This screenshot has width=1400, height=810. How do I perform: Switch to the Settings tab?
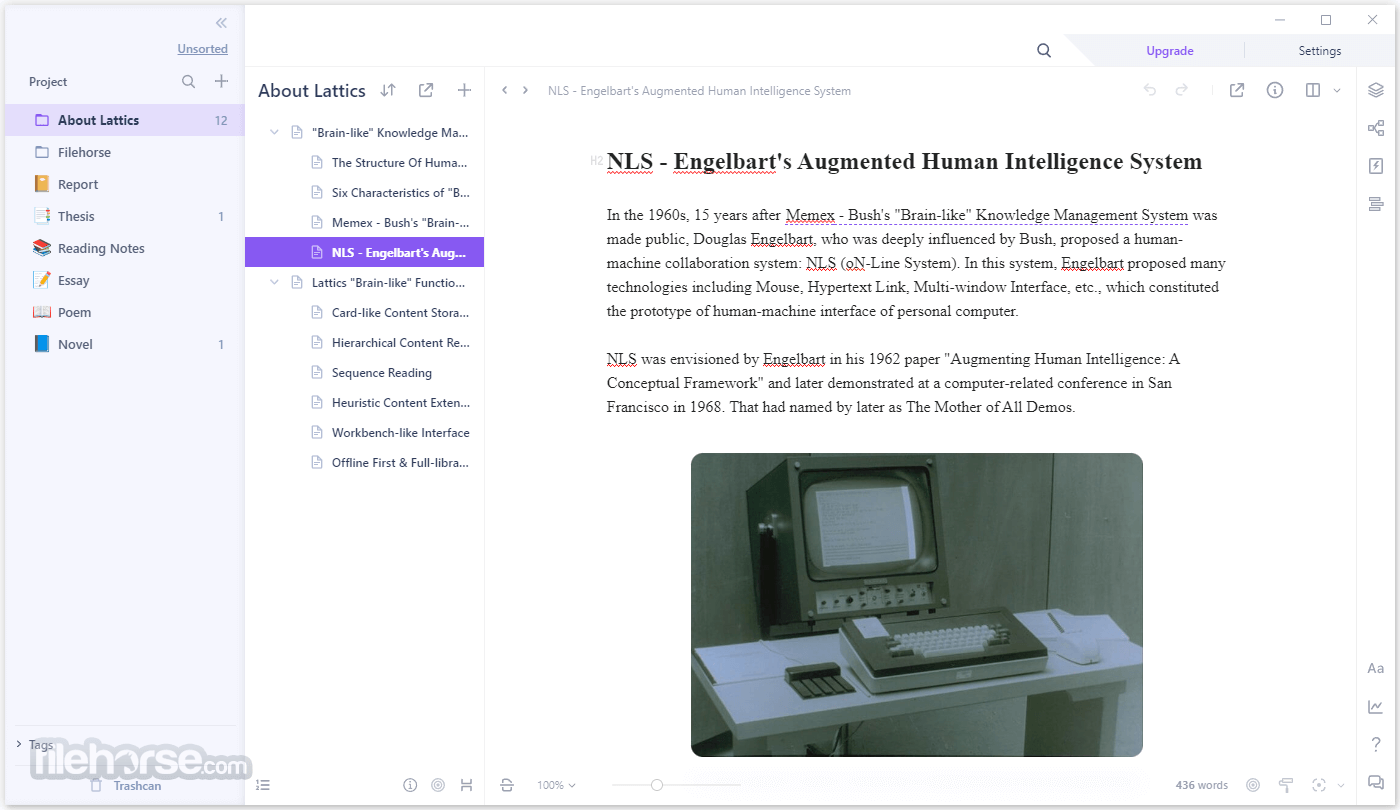pyautogui.click(x=1320, y=51)
